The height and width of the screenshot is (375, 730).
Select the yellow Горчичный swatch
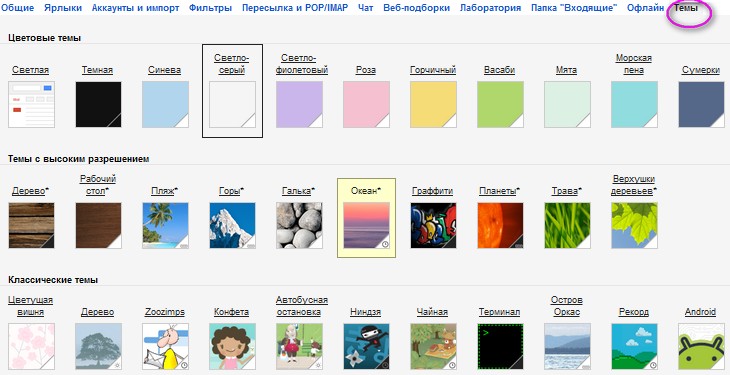tap(433, 104)
